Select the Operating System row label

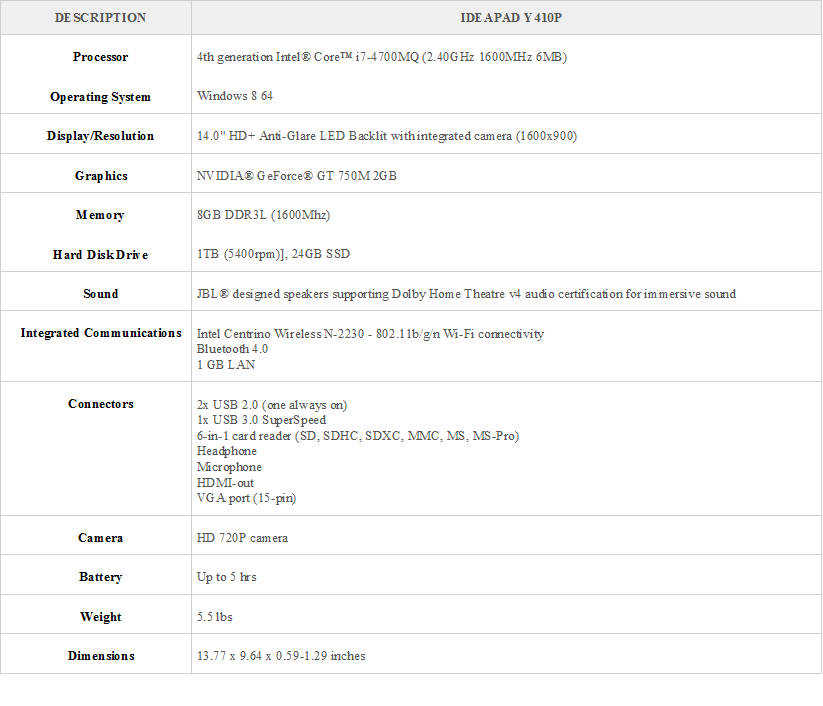[100, 97]
